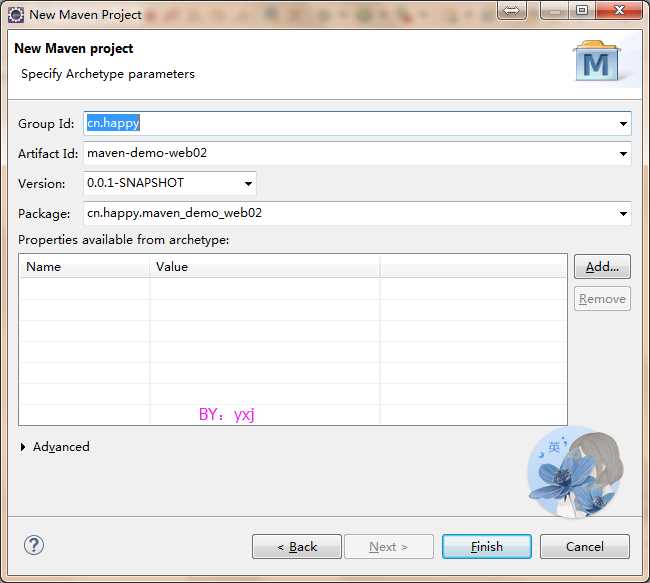The image size is (650, 583).
Task: Click the 'Specify Archetype parameters' subtitle
Action: [108, 74]
